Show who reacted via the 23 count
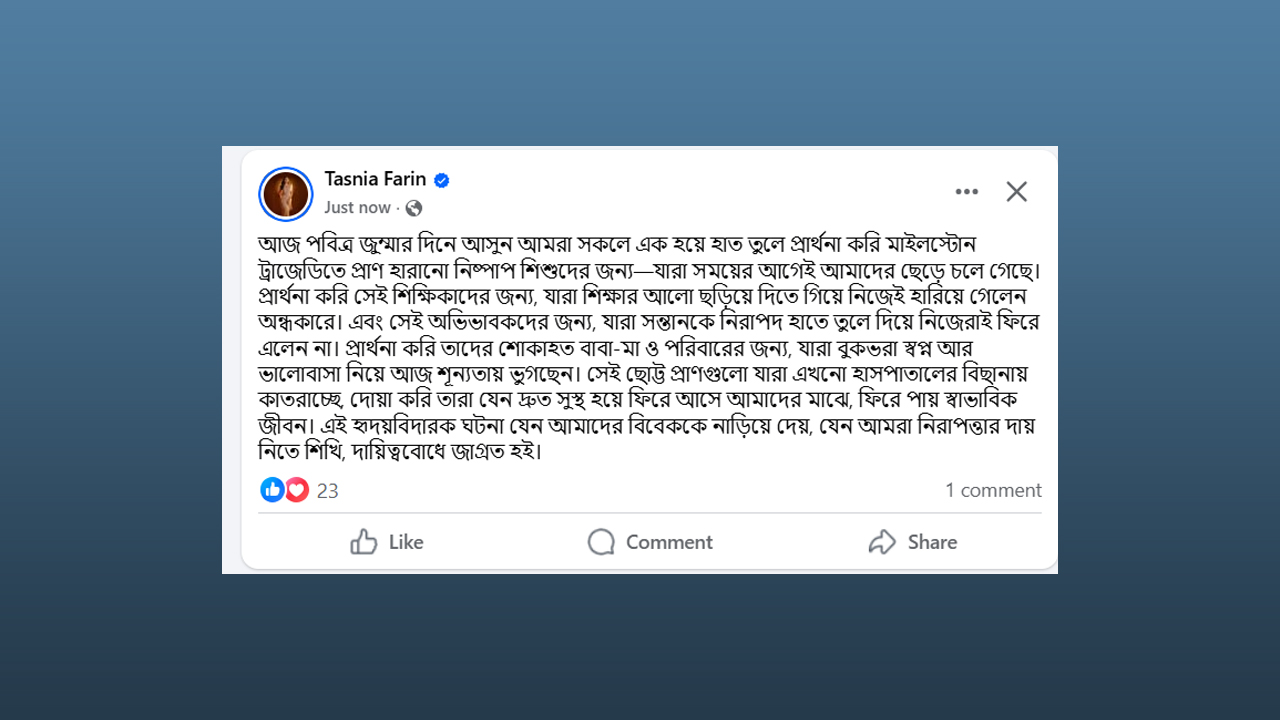1280x720 pixels. [328, 491]
